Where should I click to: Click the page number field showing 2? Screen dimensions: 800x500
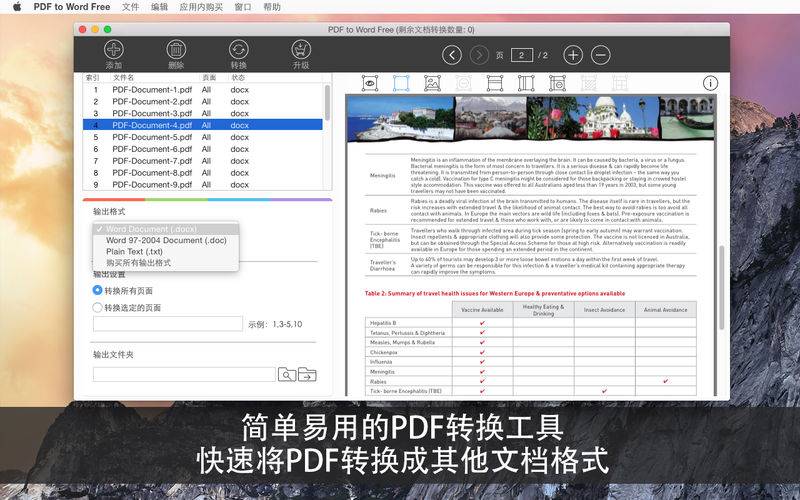[521, 55]
